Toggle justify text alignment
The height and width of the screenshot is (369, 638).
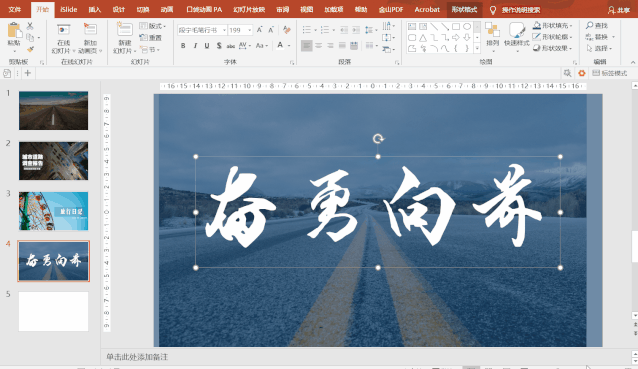342,46
